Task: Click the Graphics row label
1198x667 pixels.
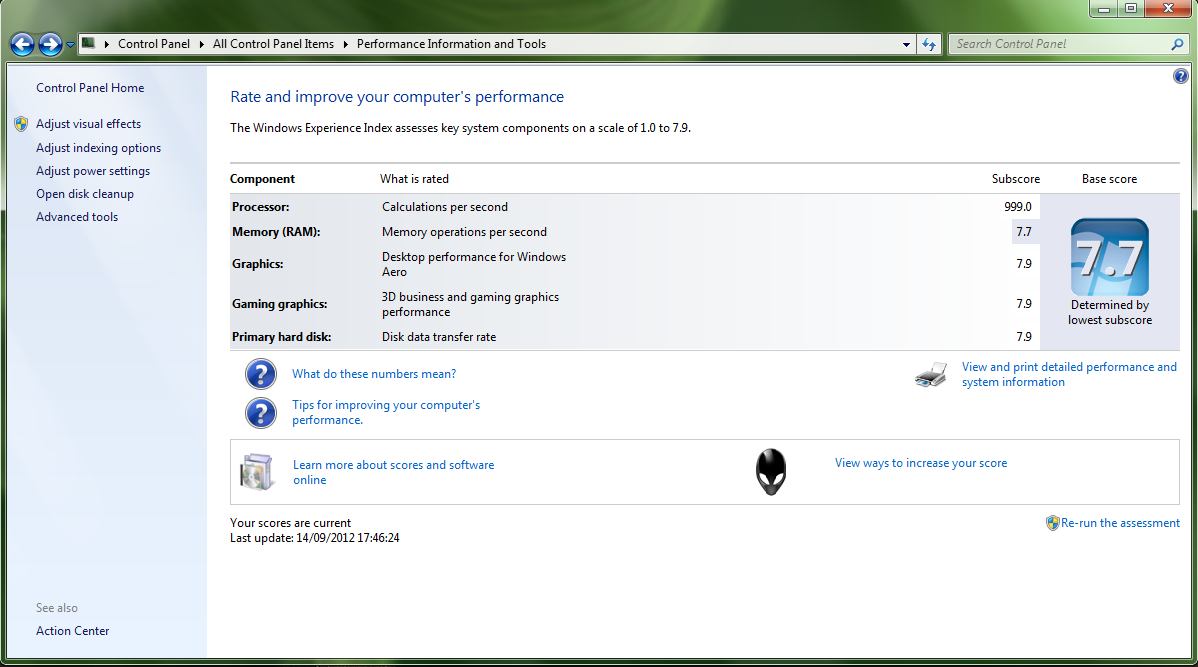Action: [x=257, y=264]
